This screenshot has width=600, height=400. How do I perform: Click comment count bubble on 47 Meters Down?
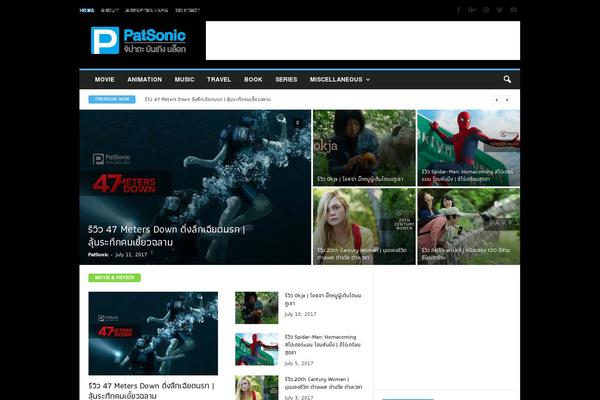tap(297, 123)
